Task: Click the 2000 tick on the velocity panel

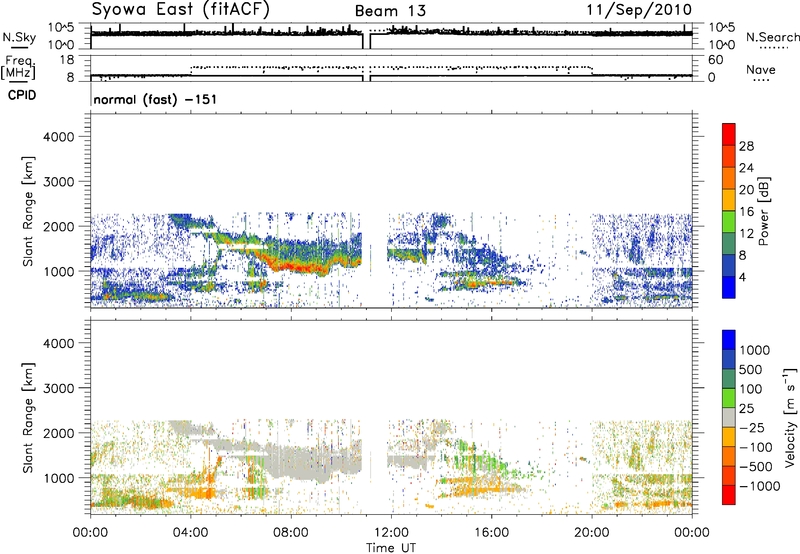Action: 59,433
